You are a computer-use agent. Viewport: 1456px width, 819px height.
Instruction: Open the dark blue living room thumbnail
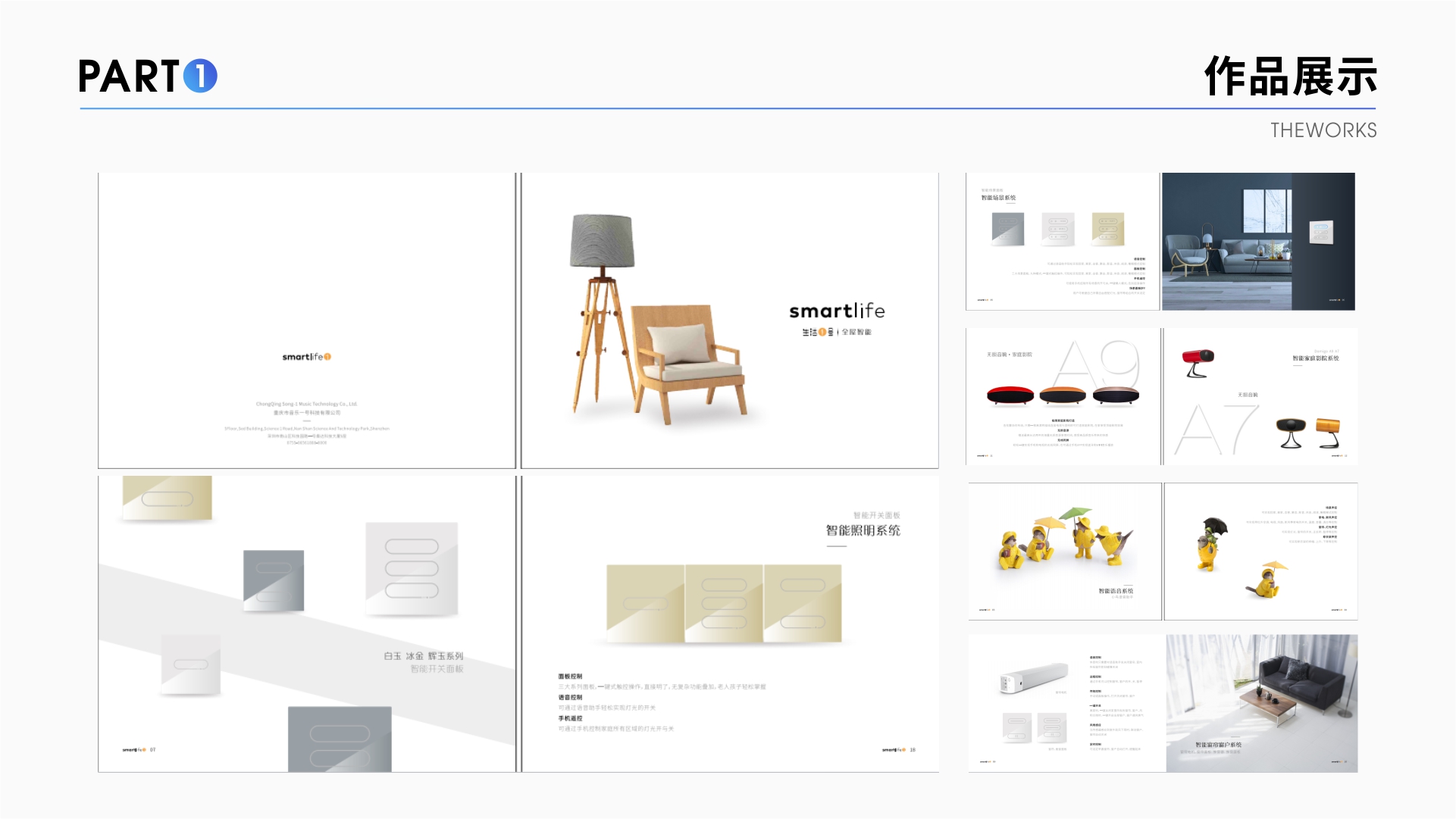(1258, 241)
